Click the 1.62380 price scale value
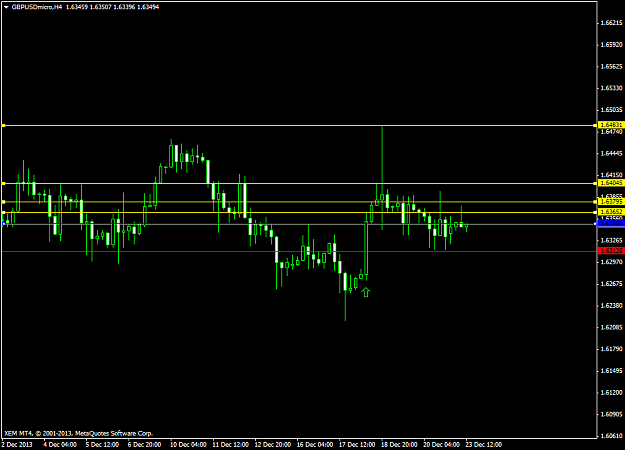Image resolution: width=625 pixels, height=450 pixels. tap(611, 306)
